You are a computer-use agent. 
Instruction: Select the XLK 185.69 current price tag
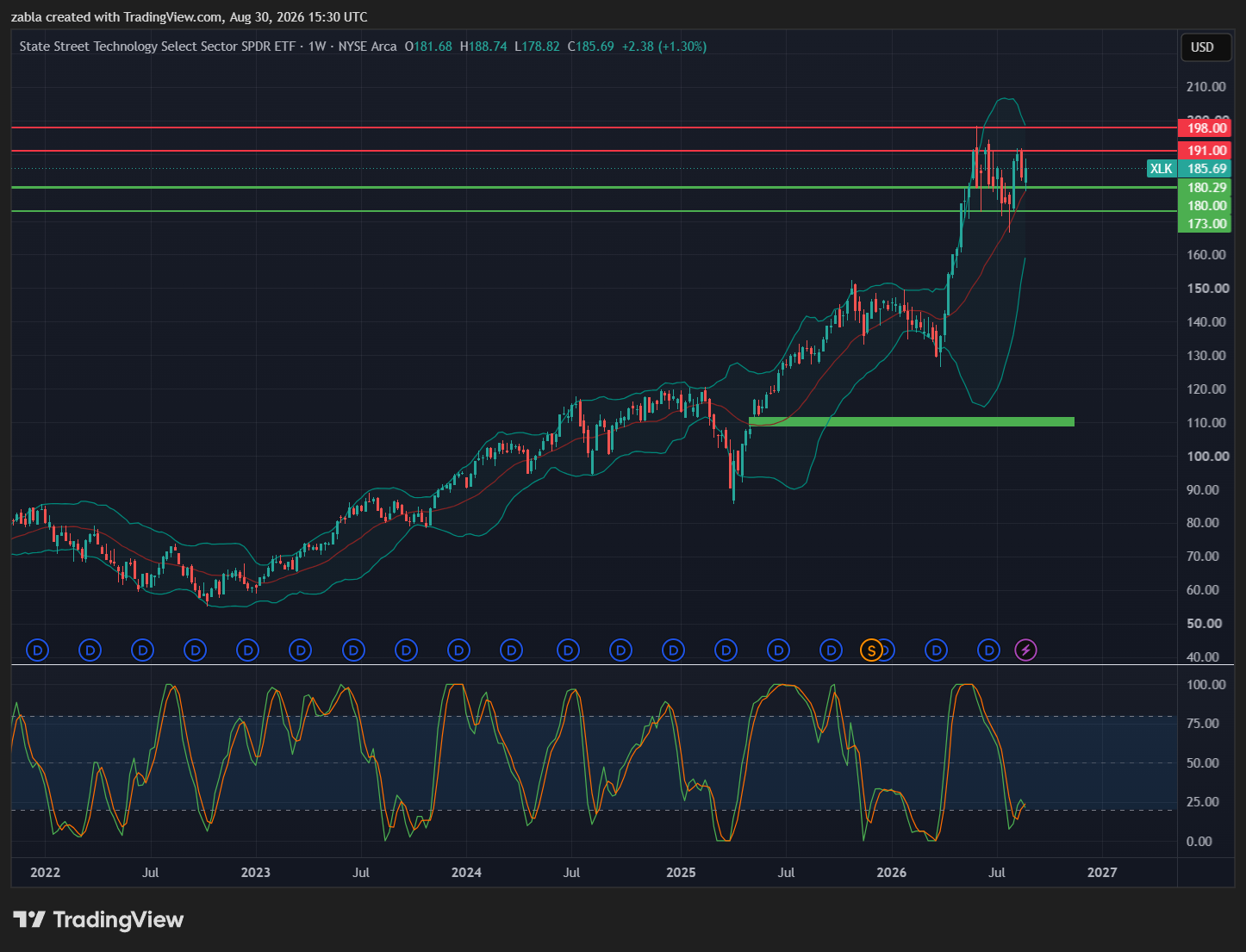click(1188, 169)
